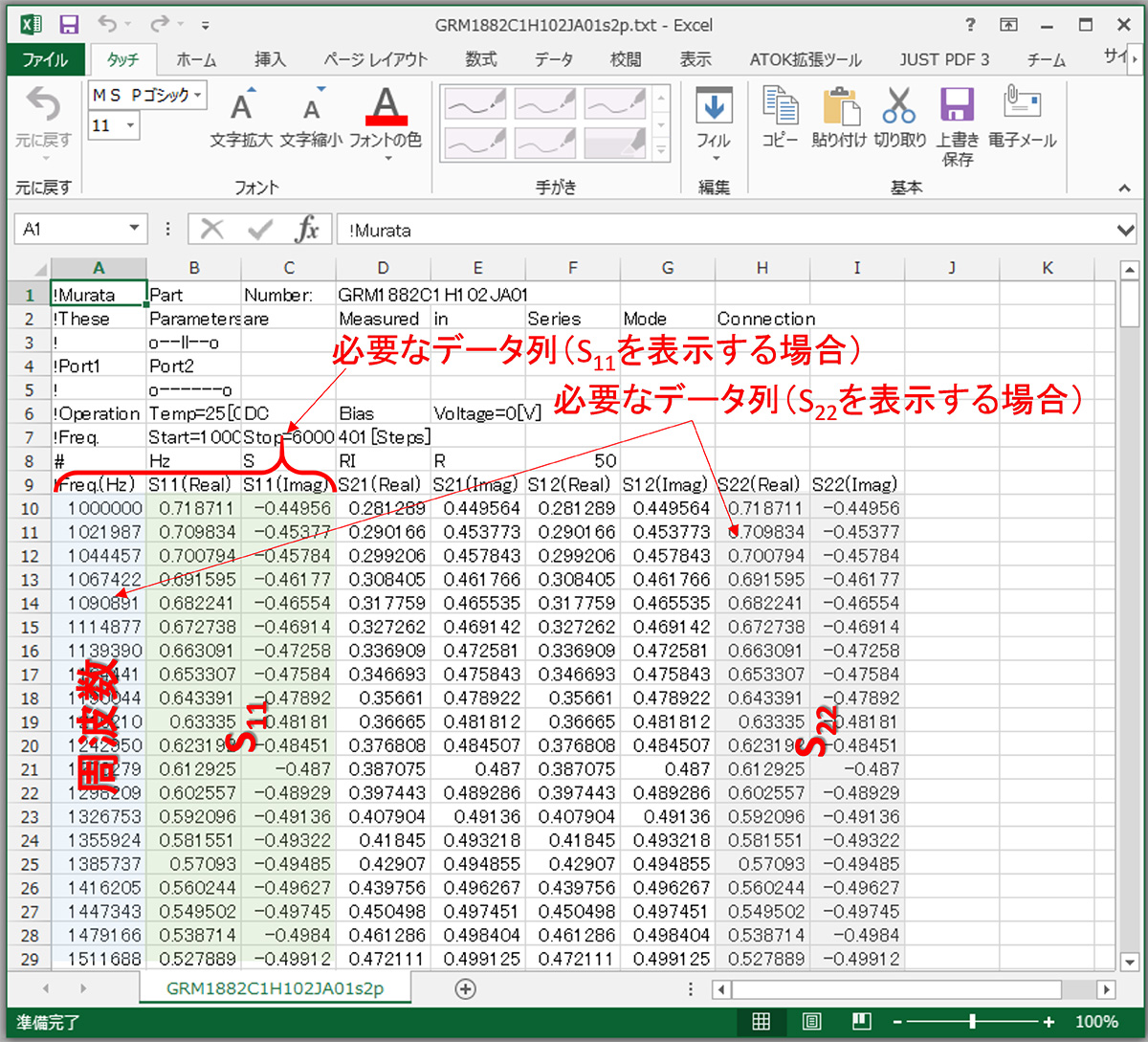
Task: Select row 9 header
Action: click(x=29, y=484)
